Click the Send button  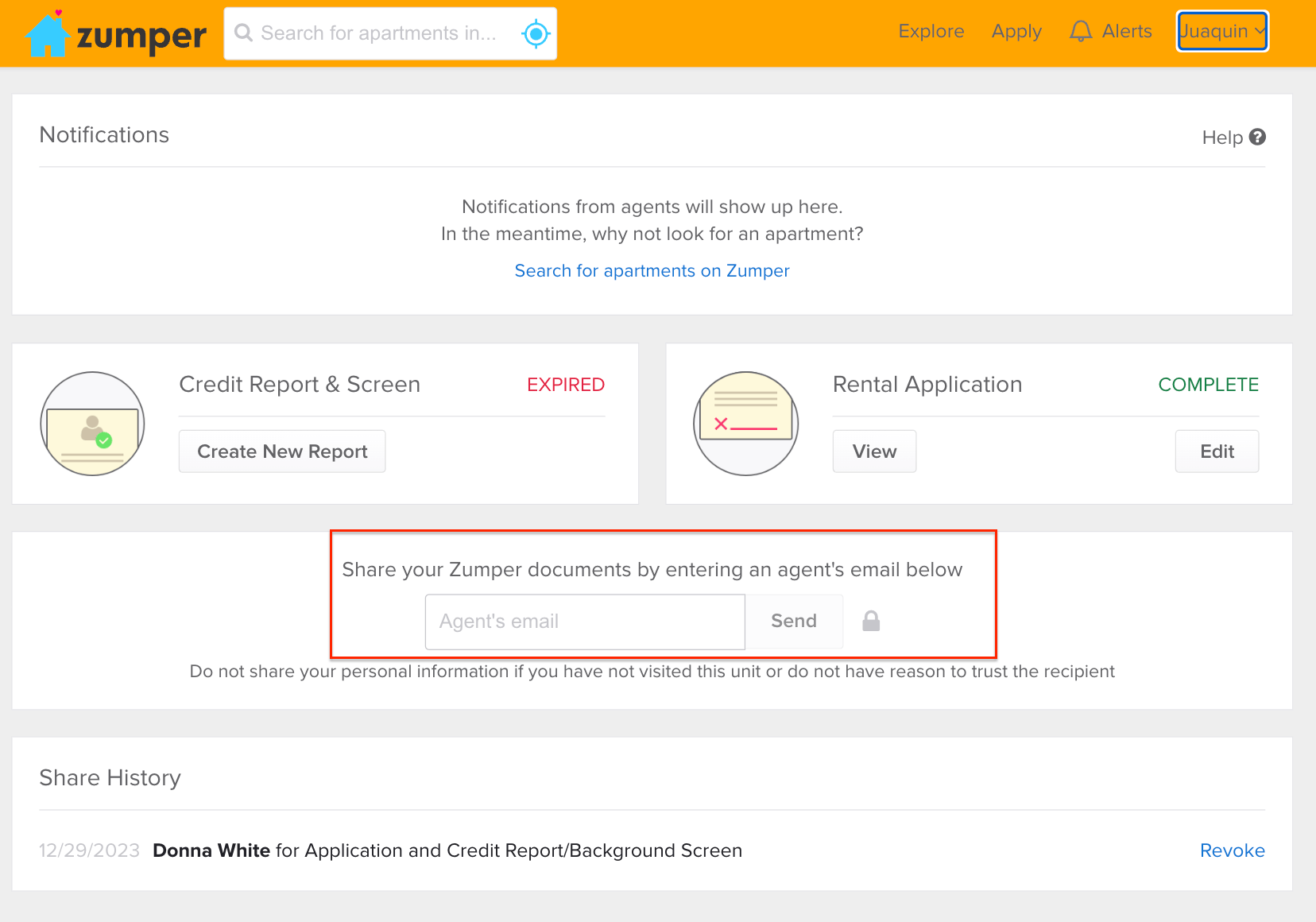(793, 621)
